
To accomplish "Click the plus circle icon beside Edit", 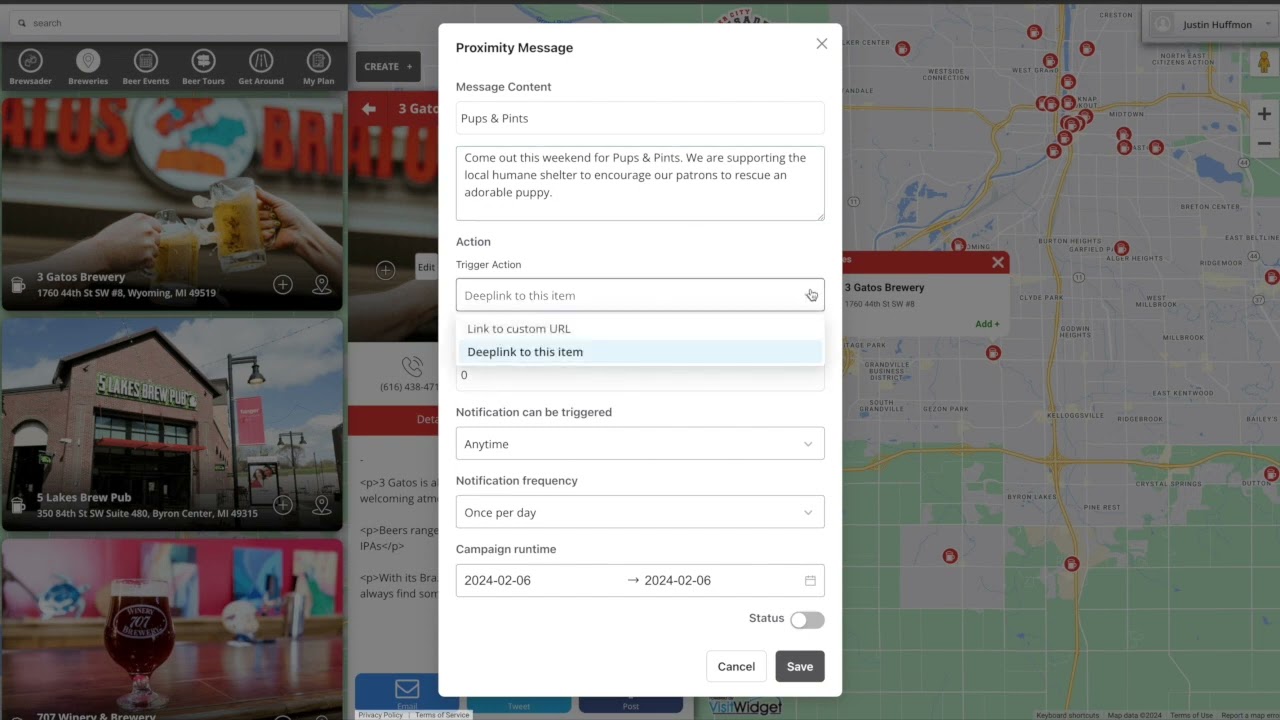I will point(385,270).
